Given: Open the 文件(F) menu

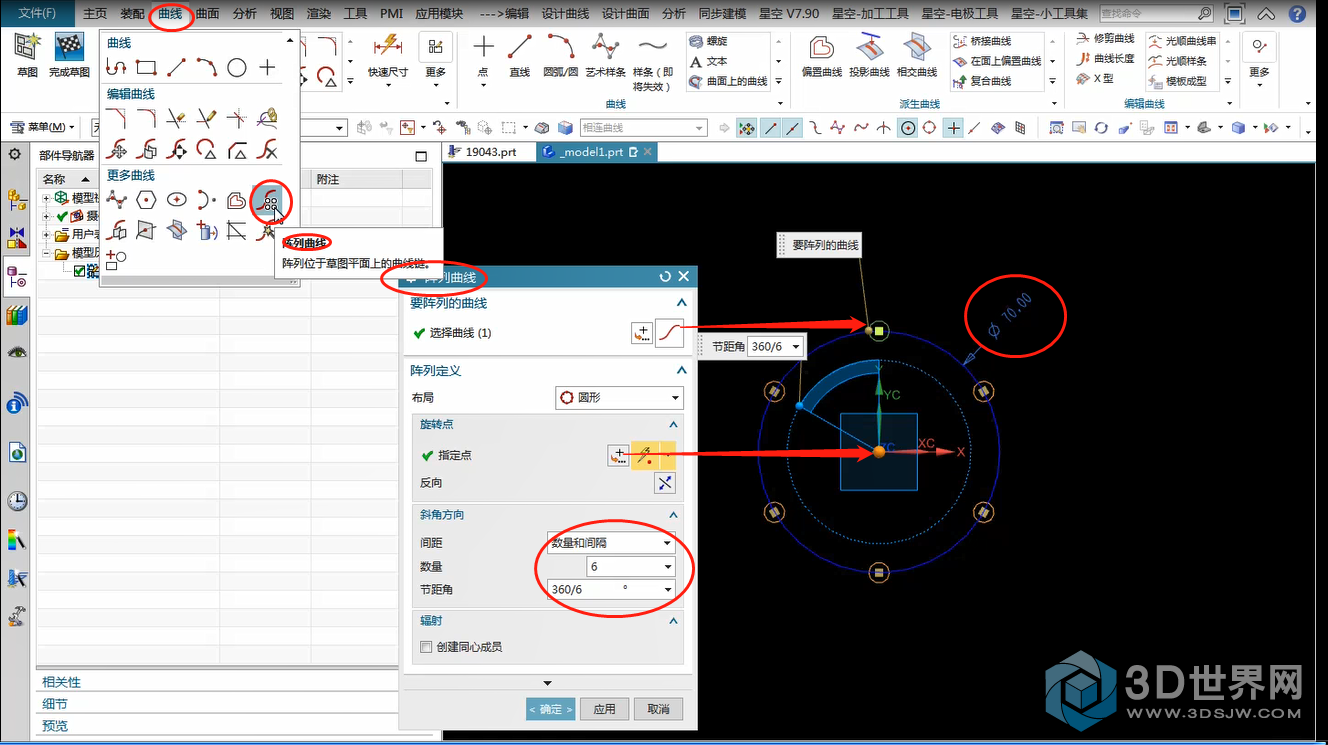Looking at the screenshot, I should 38,14.
